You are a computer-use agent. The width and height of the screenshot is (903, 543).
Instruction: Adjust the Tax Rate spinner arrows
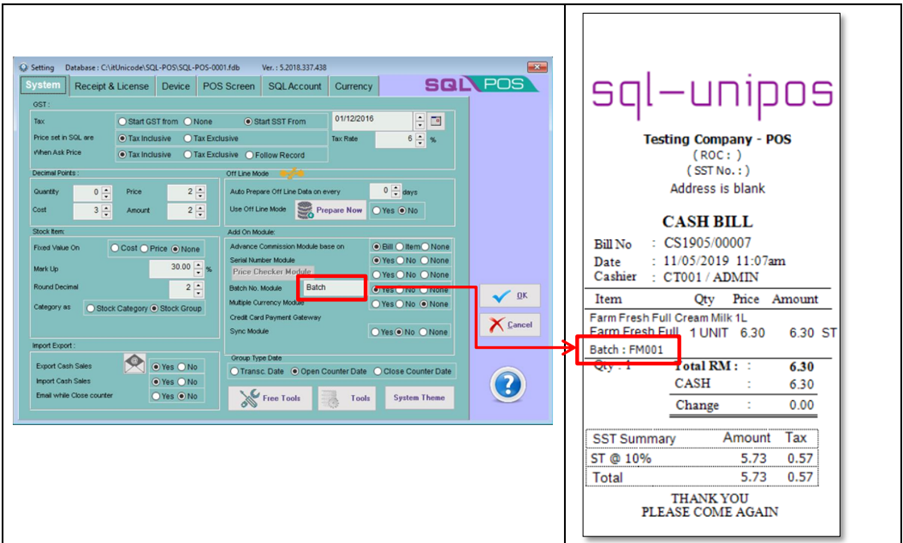pyautogui.click(x=423, y=139)
